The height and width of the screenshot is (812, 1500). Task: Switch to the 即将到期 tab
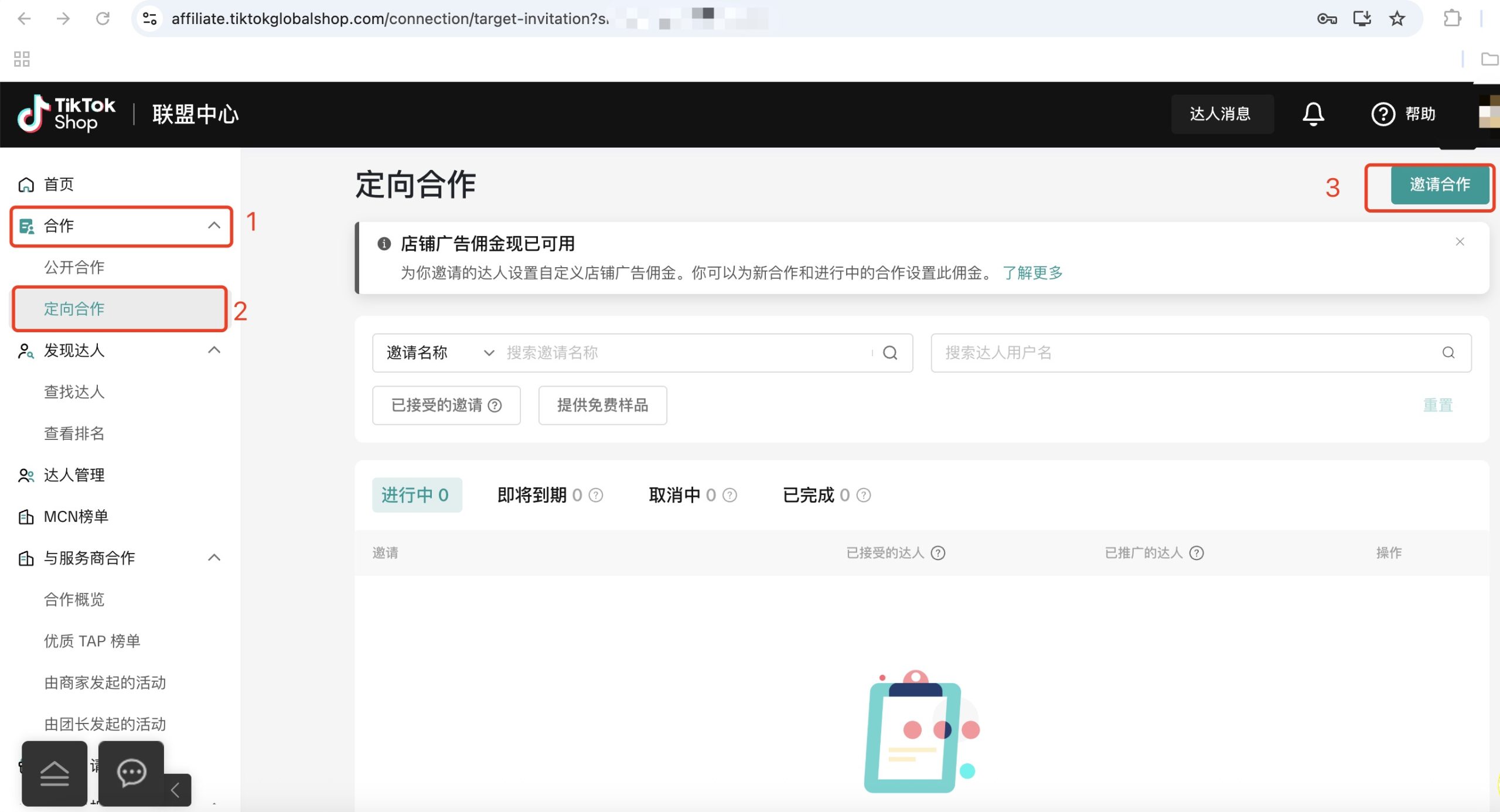[540, 496]
